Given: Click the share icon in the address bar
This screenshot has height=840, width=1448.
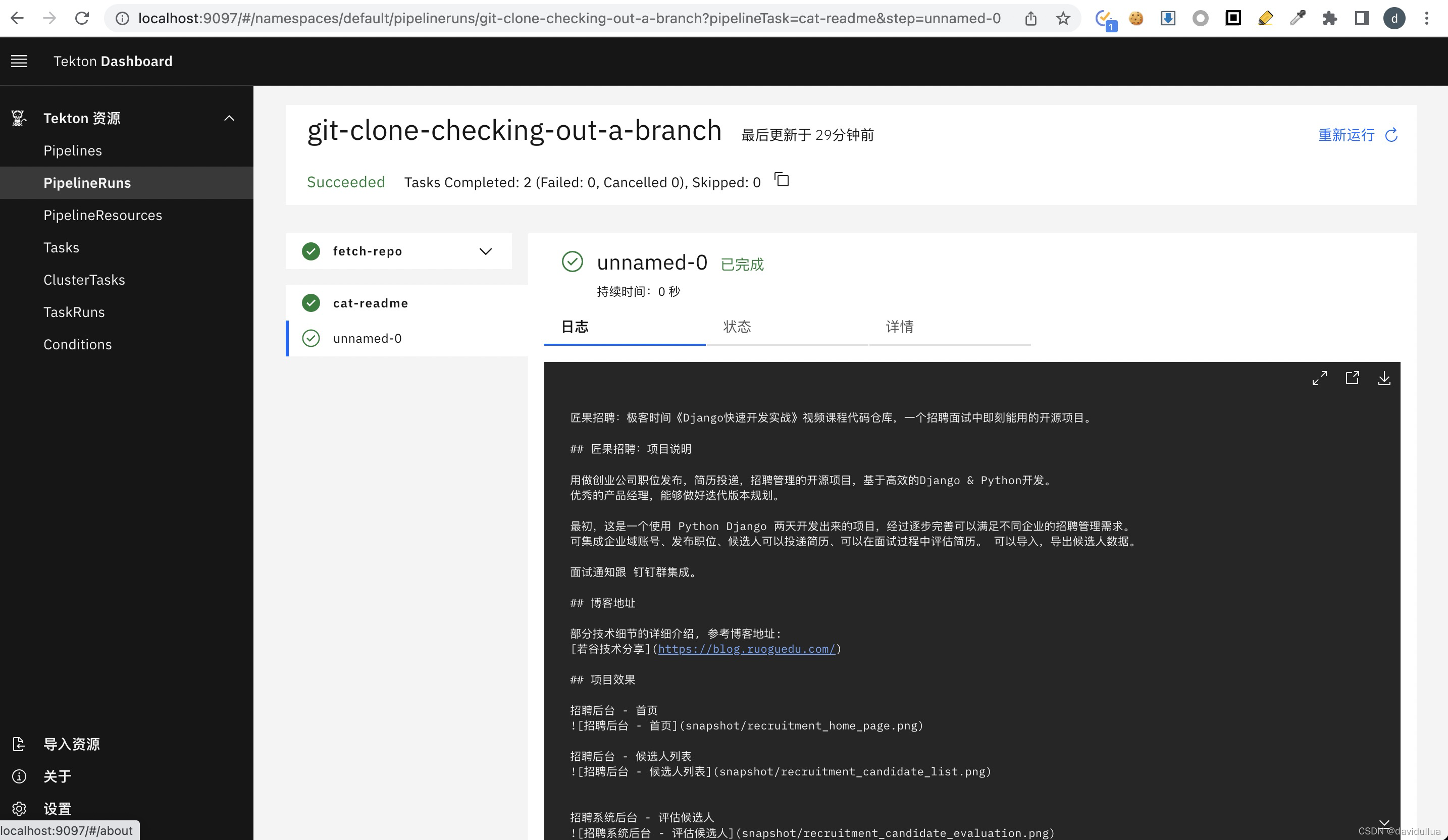Looking at the screenshot, I should tap(1031, 18).
